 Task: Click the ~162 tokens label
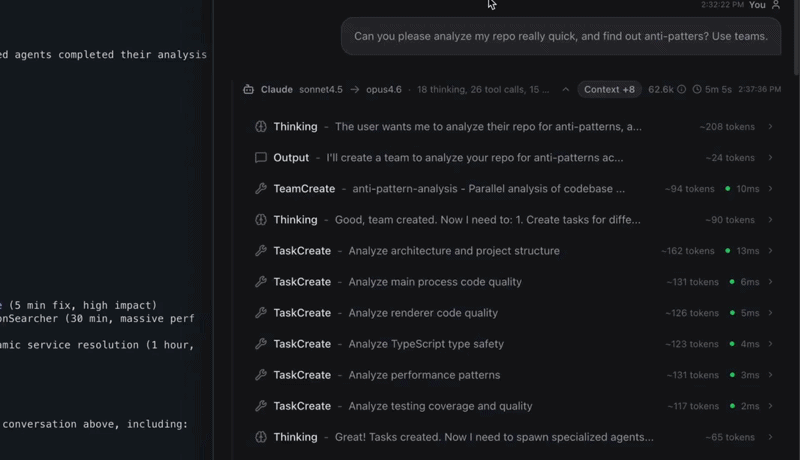pyautogui.click(x=688, y=251)
